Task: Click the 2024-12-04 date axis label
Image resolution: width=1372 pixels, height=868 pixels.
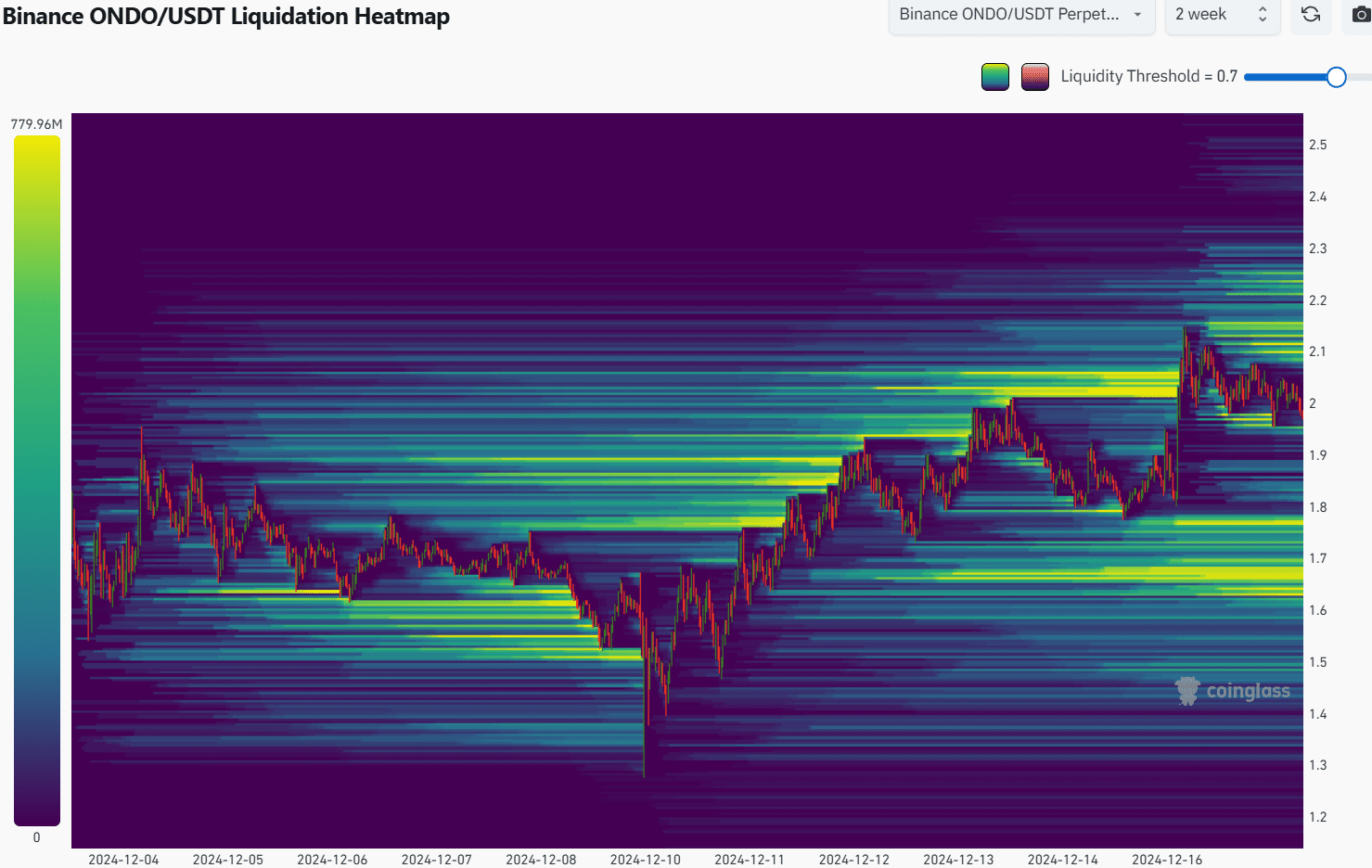Action: click(x=123, y=860)
